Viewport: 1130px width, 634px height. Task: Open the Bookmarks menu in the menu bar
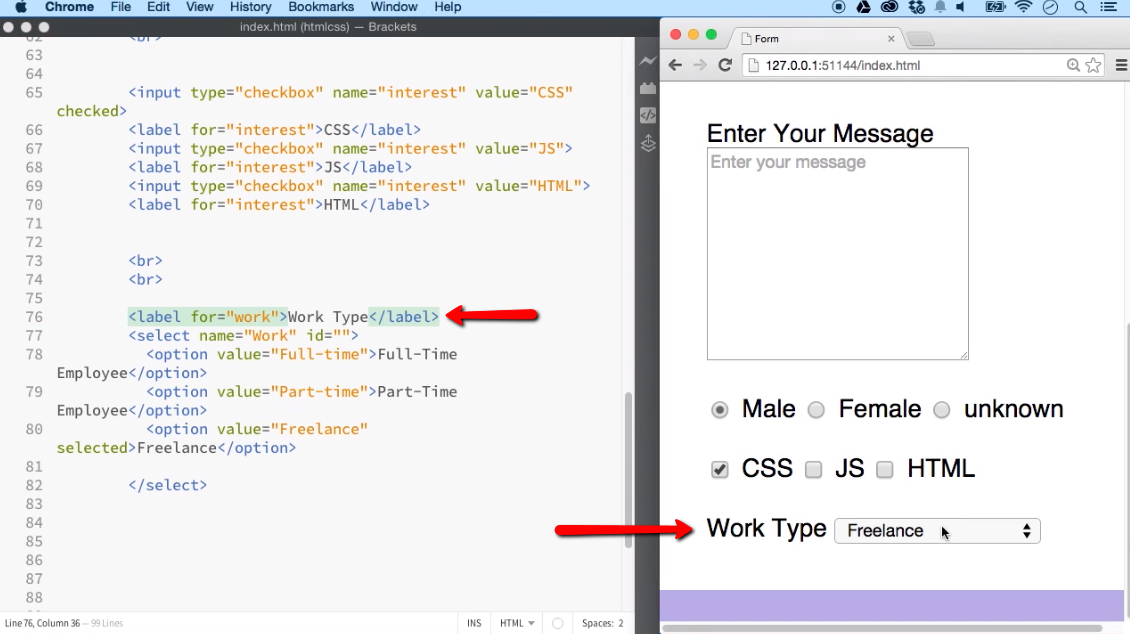pos(320,7)
